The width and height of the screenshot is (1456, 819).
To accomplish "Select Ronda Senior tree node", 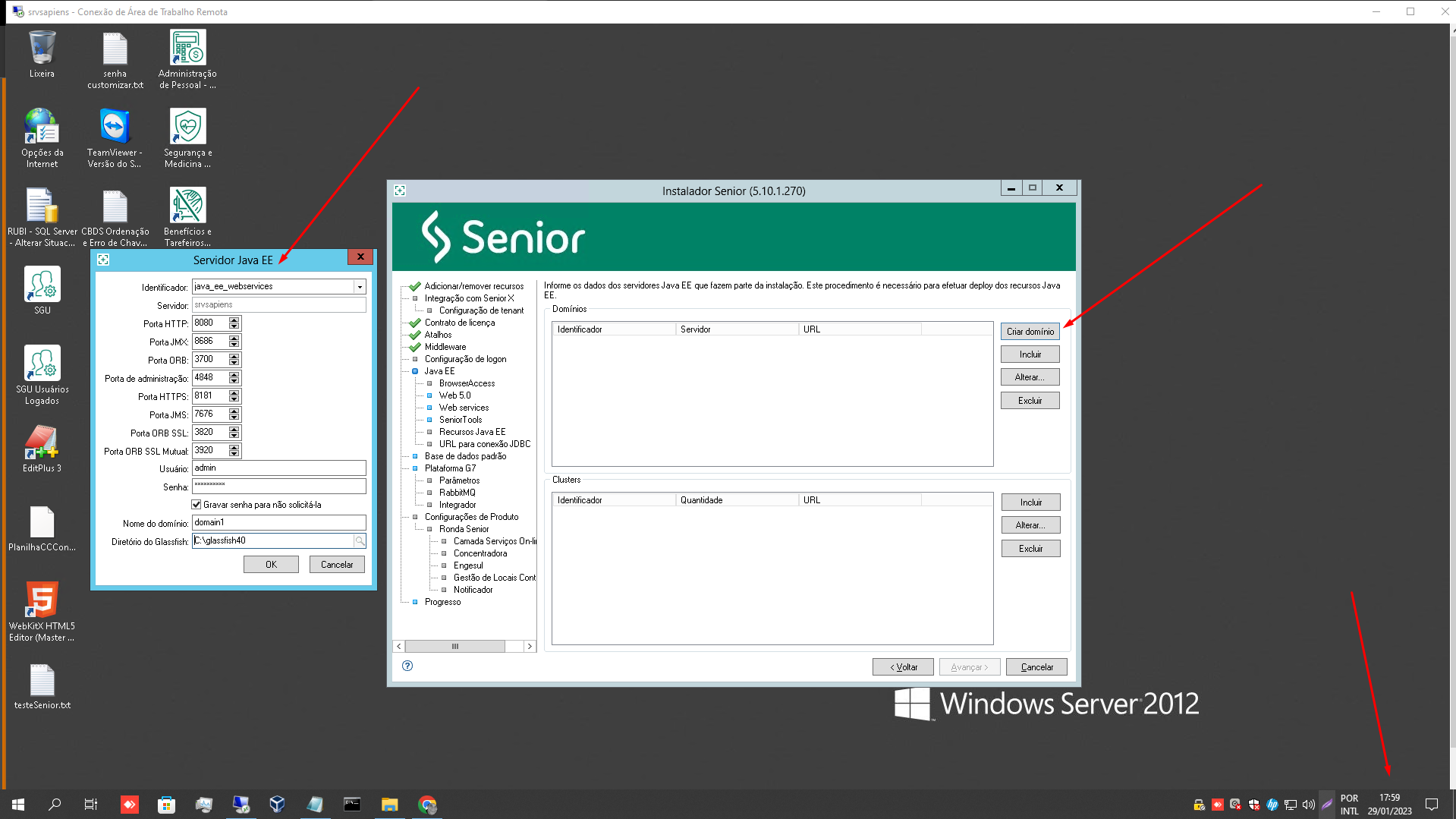I will click(x=464, y=529).
